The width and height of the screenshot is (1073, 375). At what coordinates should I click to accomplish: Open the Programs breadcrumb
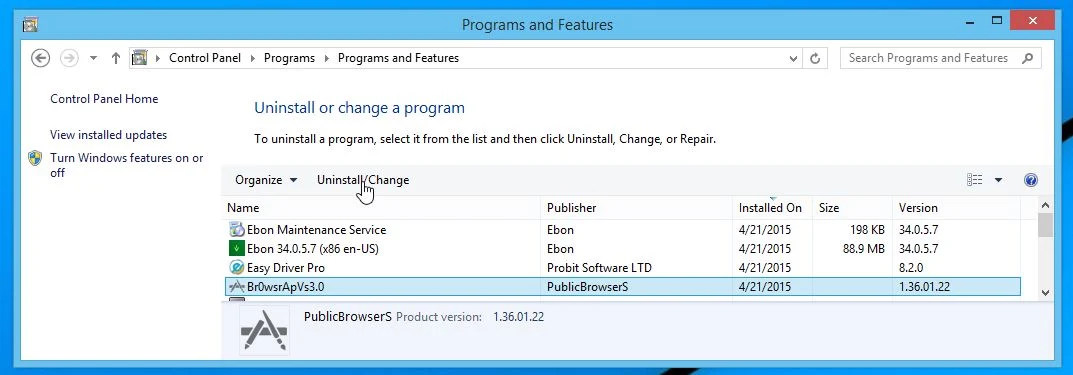tap(289, 58)
